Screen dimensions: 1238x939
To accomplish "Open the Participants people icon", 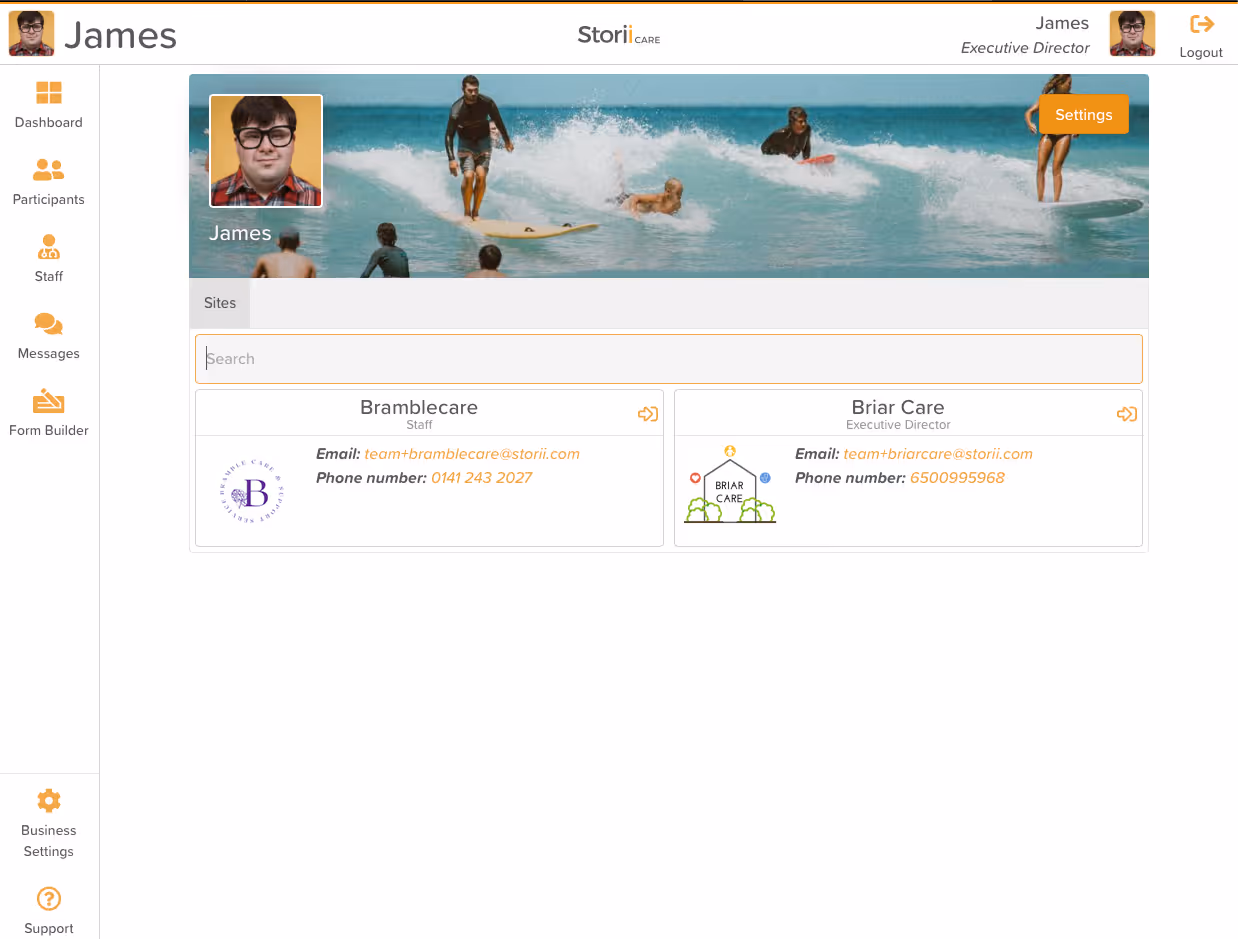I will (x=49, y=170).
